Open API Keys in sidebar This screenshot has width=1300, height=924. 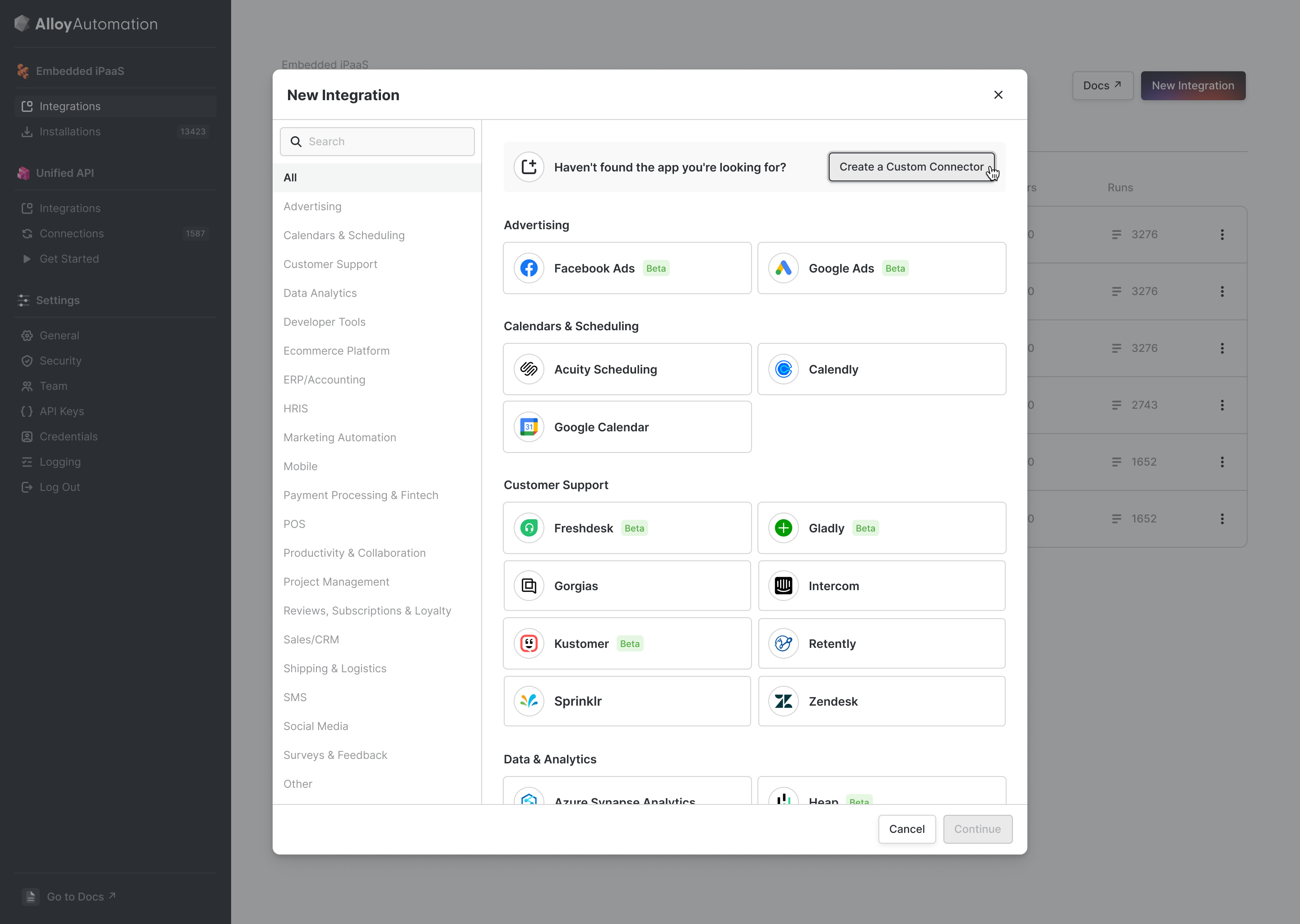[x=116, y=411]
